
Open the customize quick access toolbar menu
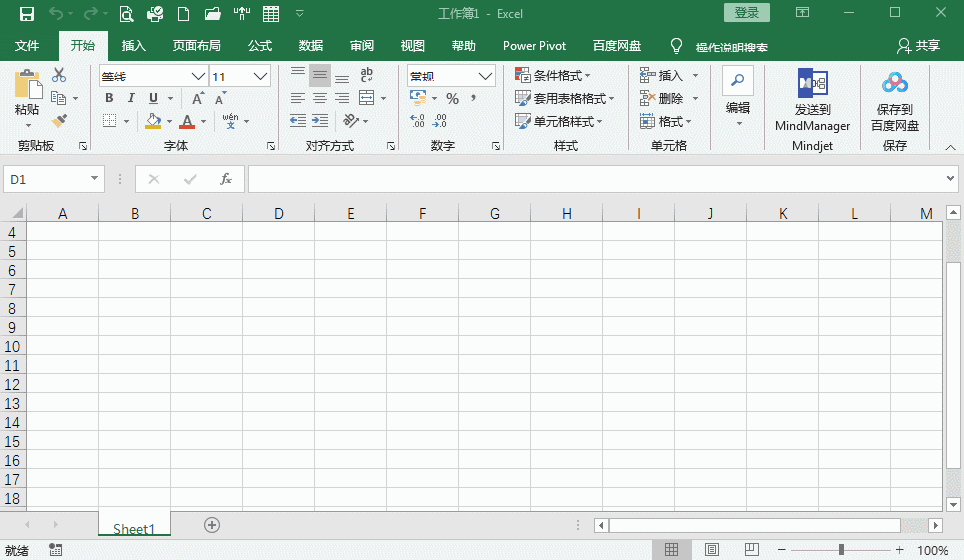click(299, 14)
